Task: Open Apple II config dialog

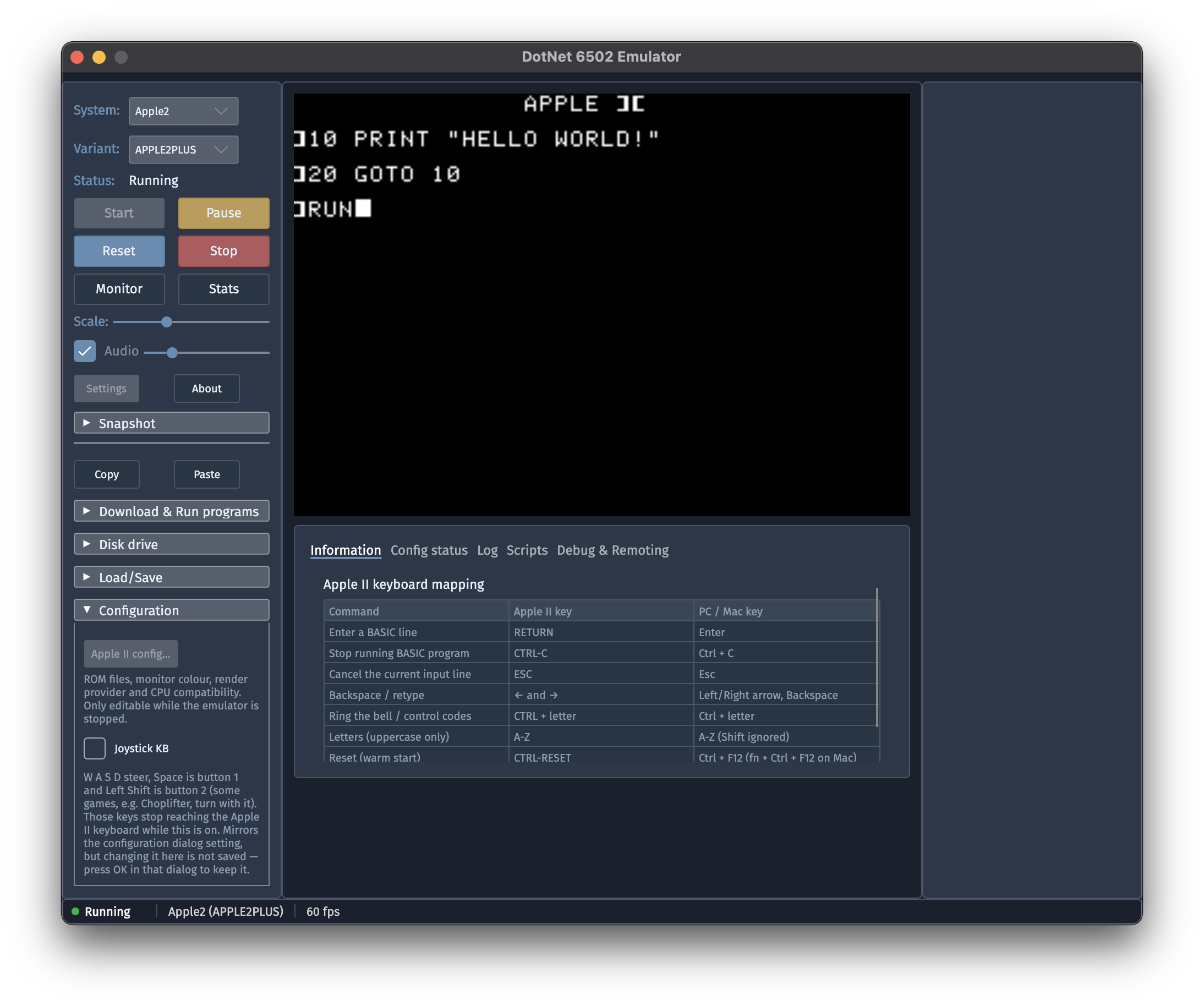Action: pos(131,654)
